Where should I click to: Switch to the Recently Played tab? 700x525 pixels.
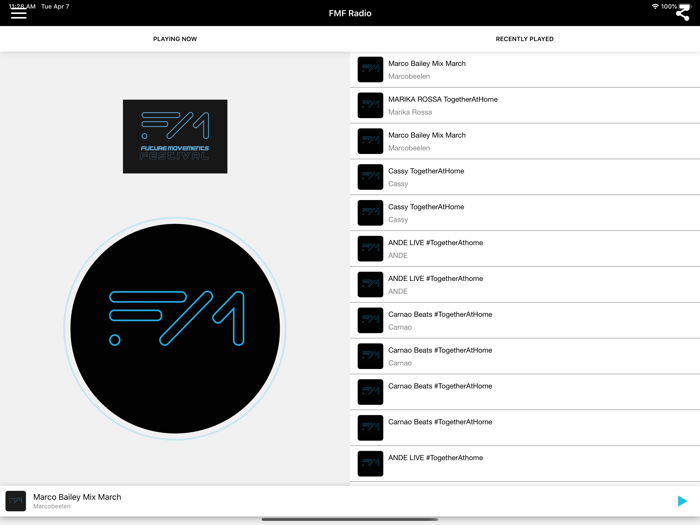(x=525, y=39)
